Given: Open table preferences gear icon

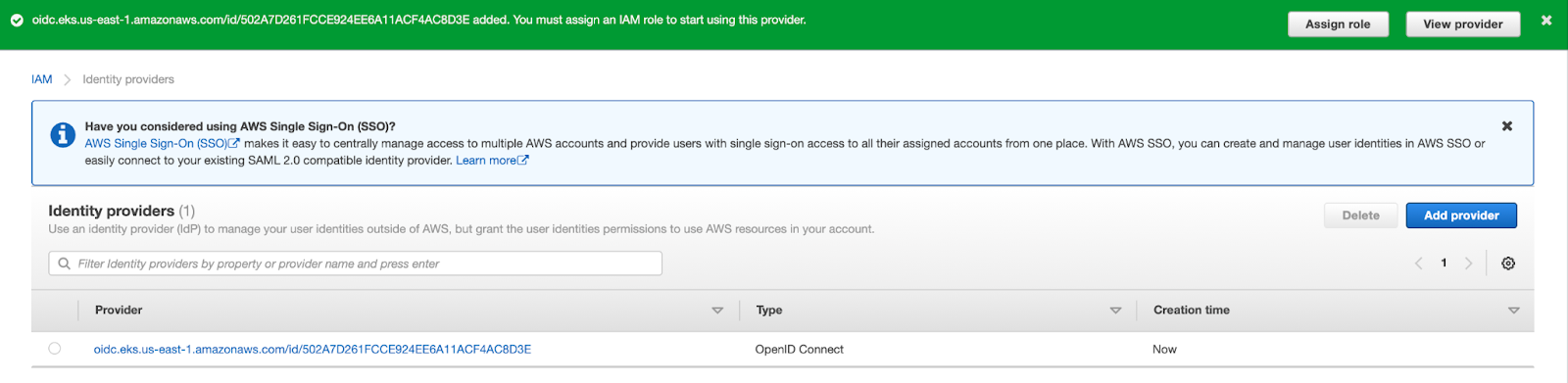Looking at the screenshot, I should (1508, 263).
